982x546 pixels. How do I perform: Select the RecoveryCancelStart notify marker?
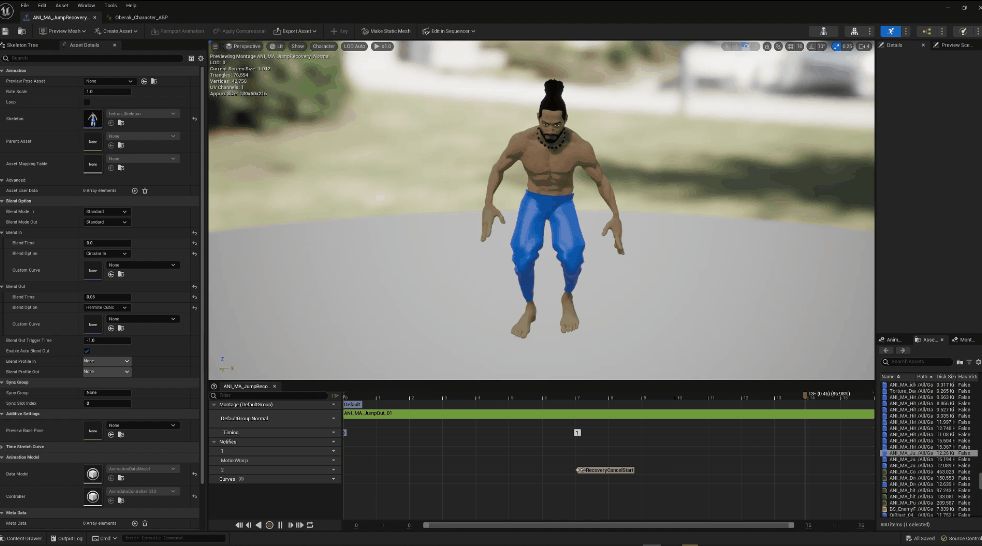(605, 470)
